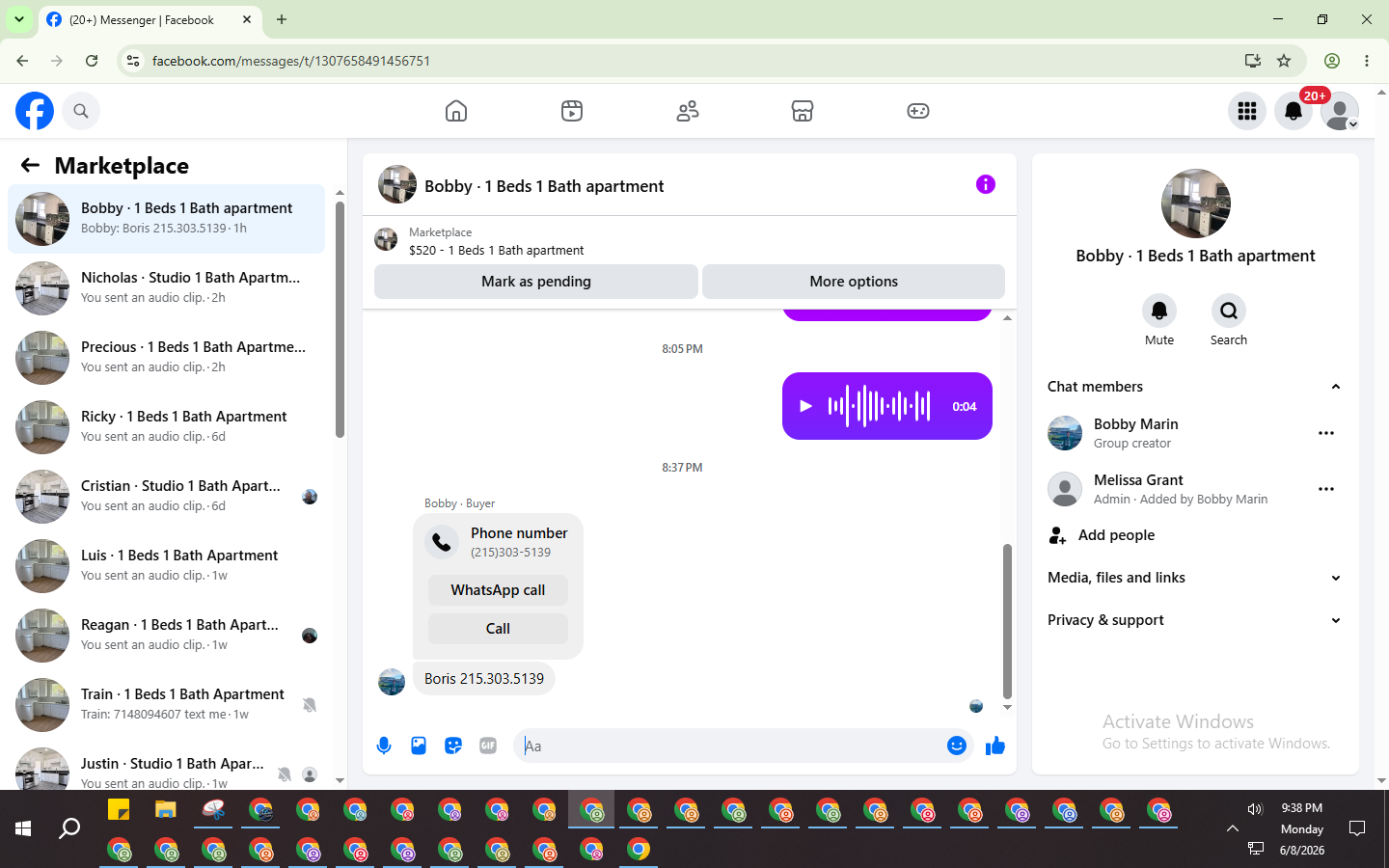This screenshot has width=1389, height=868.
Task: Open options for Bobby Marin
Action: pos(1326,433)
